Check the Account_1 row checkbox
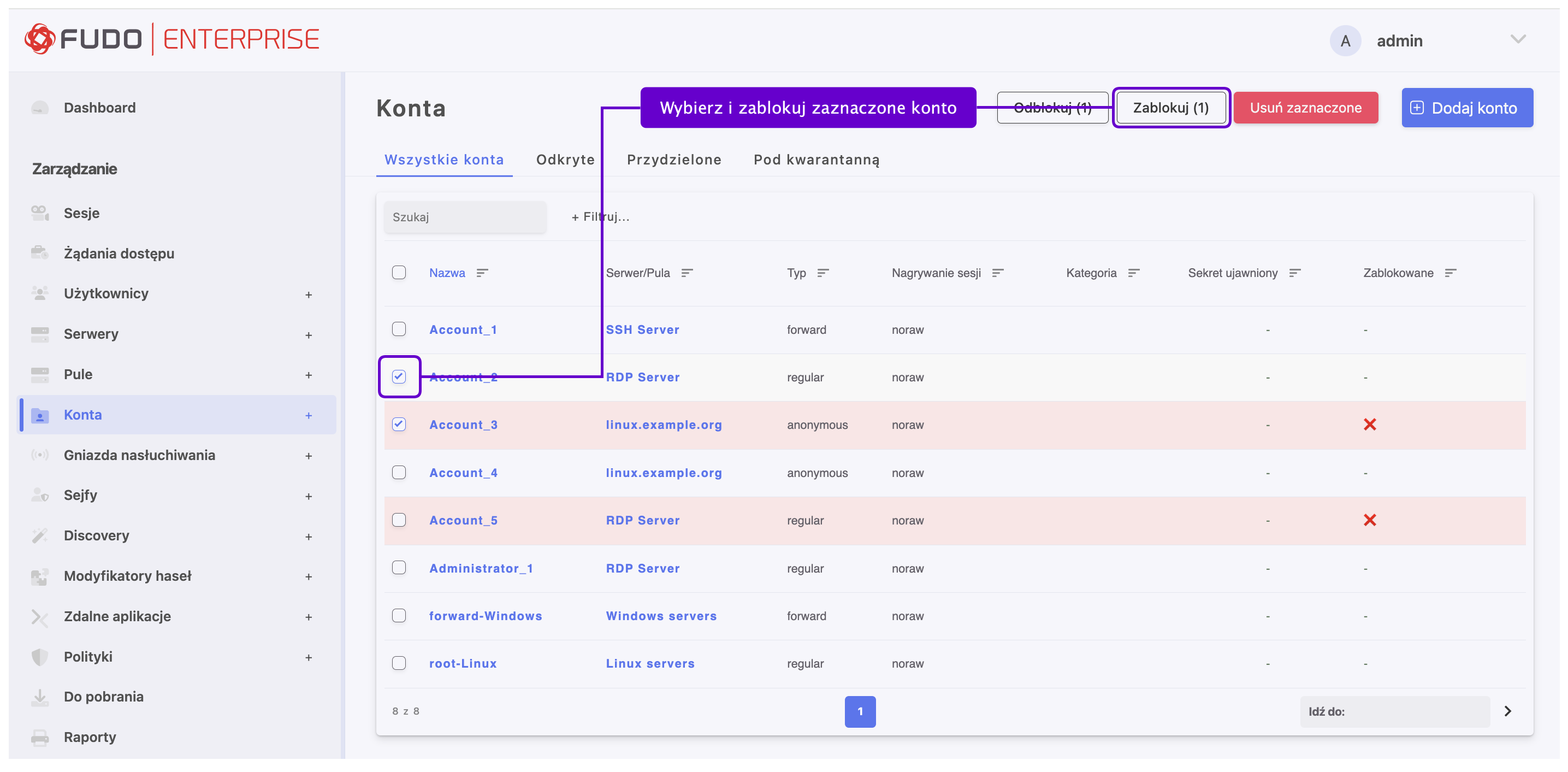Screen dimensions: 1568x772 pyautogui.click(x=399, y=329)
